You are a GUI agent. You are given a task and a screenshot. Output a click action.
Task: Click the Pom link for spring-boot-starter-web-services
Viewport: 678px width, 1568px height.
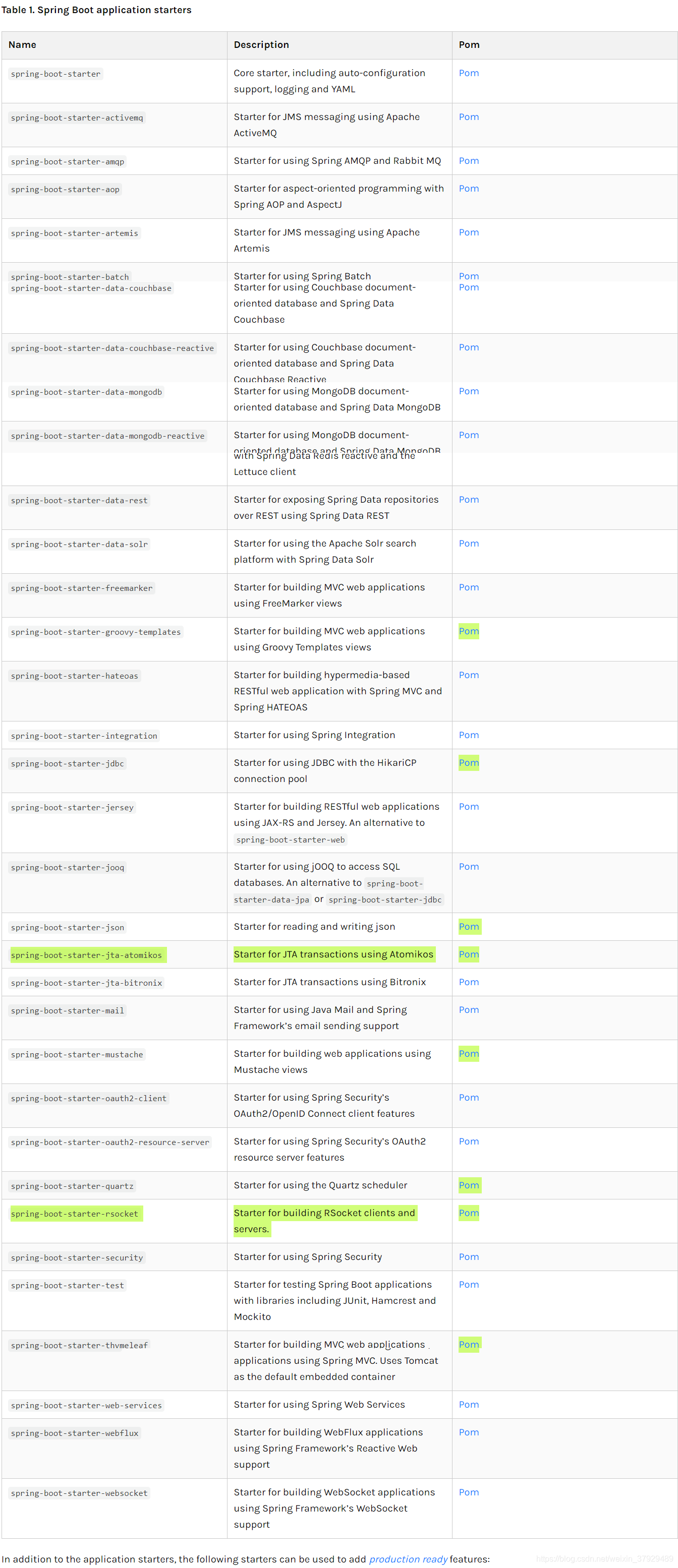(469, 1404)
